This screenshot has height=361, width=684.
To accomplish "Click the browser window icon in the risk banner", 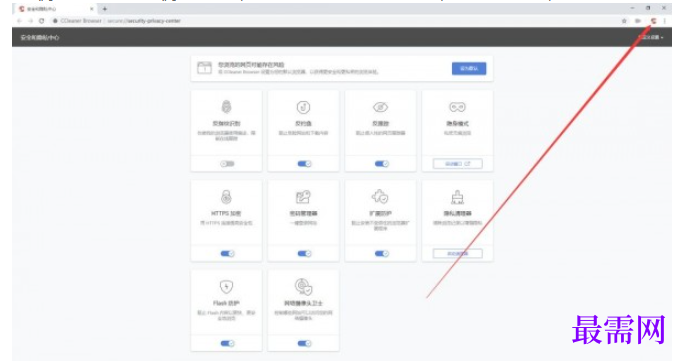I will [204, 68].
